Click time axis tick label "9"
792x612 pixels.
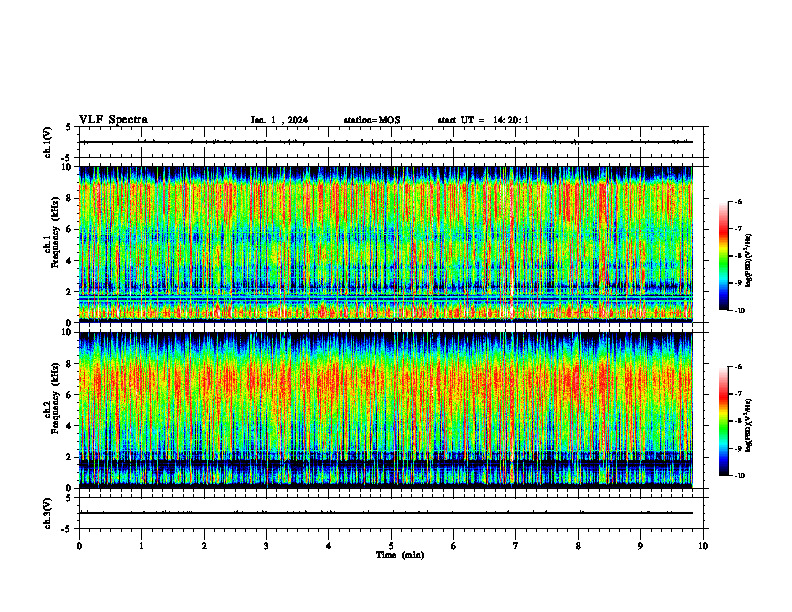pos(640,546)
